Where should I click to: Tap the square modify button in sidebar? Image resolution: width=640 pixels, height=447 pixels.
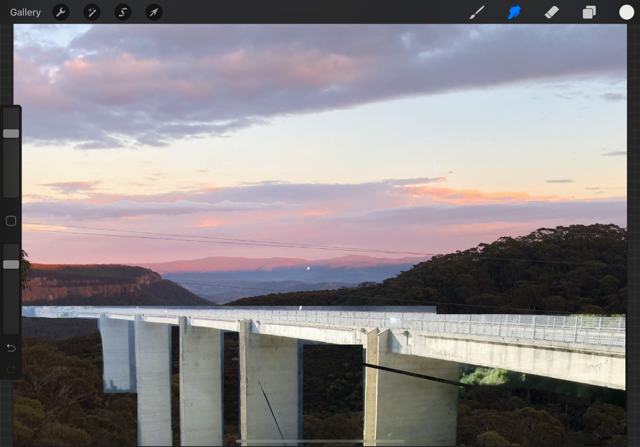11,221
